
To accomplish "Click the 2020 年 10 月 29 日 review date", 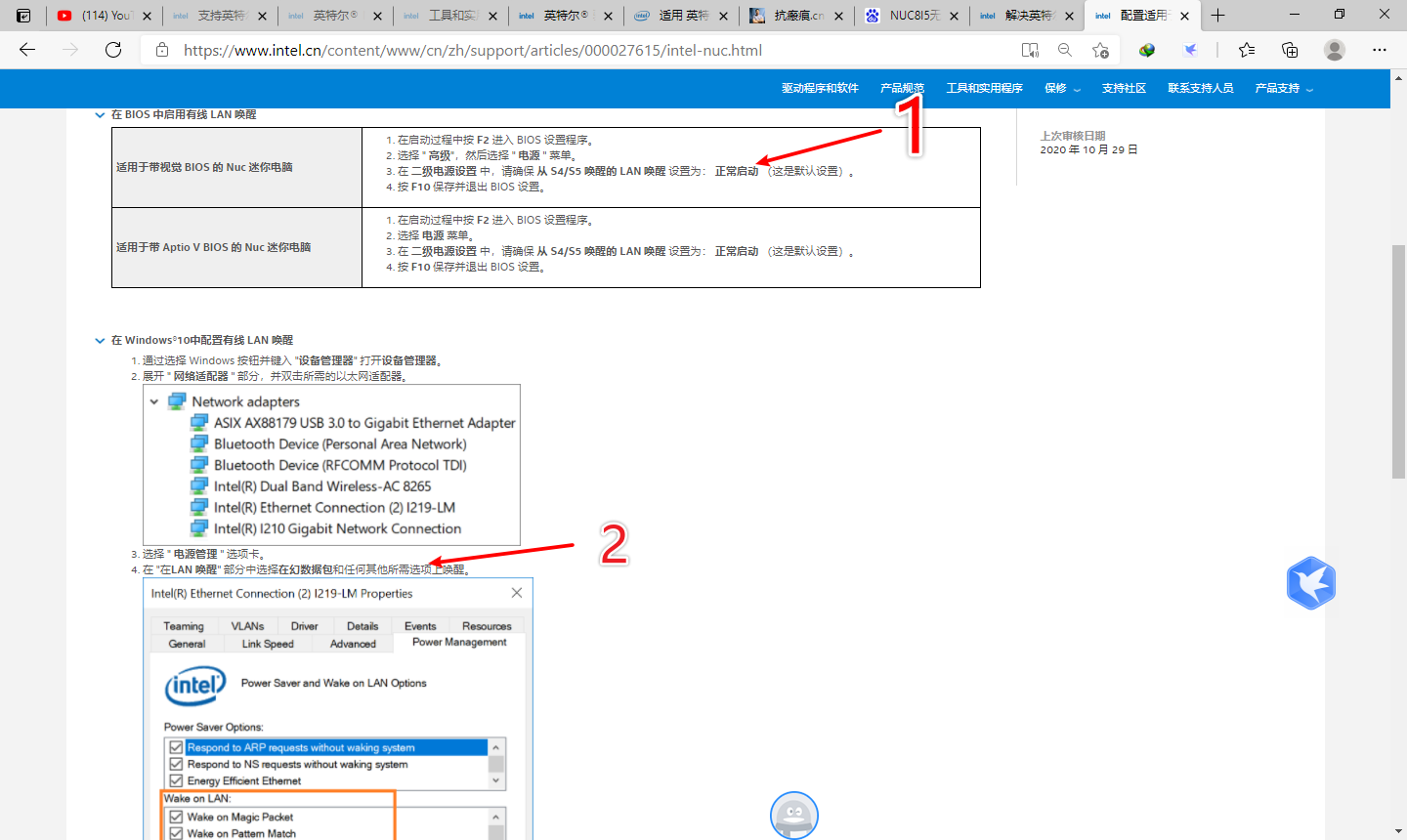I will pos(1088,150).
